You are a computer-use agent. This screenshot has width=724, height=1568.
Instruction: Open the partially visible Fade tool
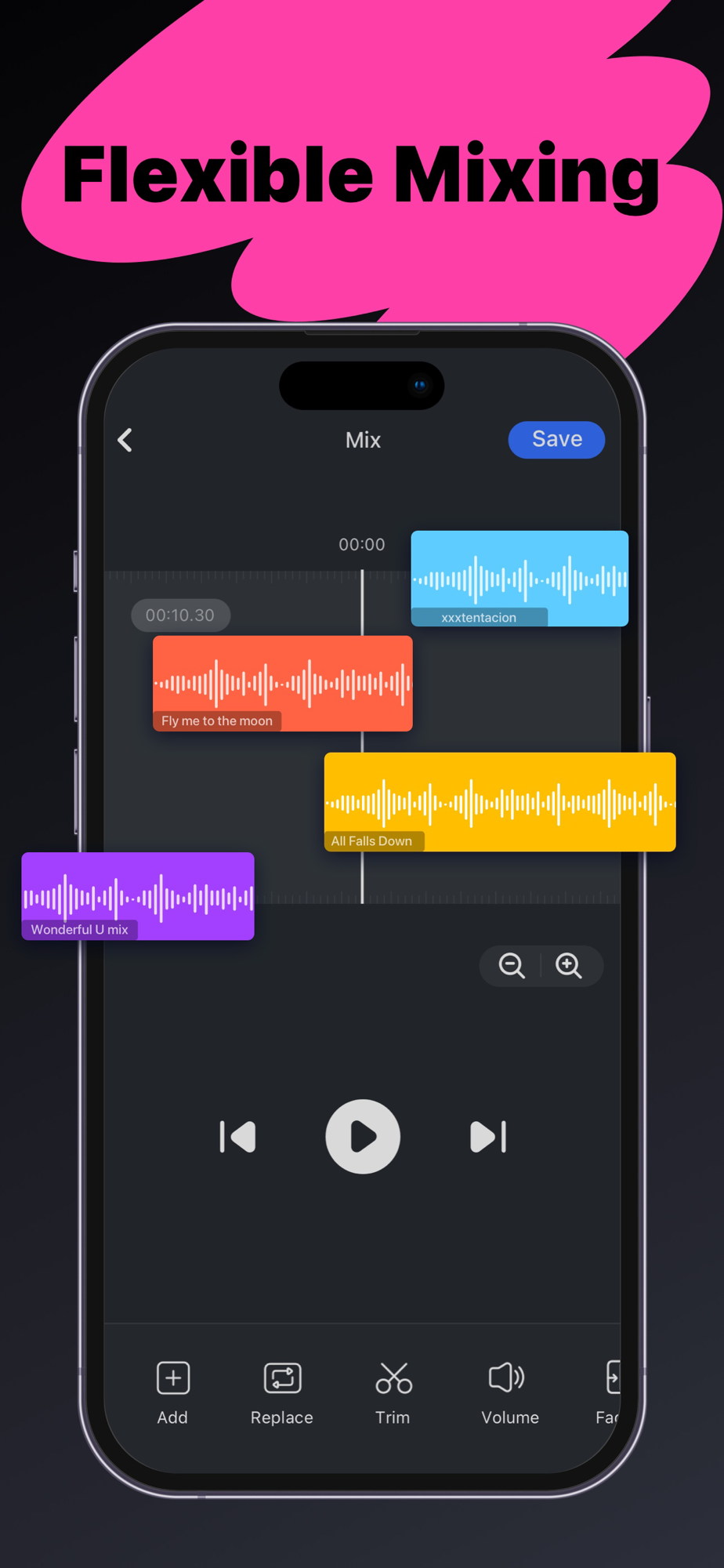tap(608, 1394)
